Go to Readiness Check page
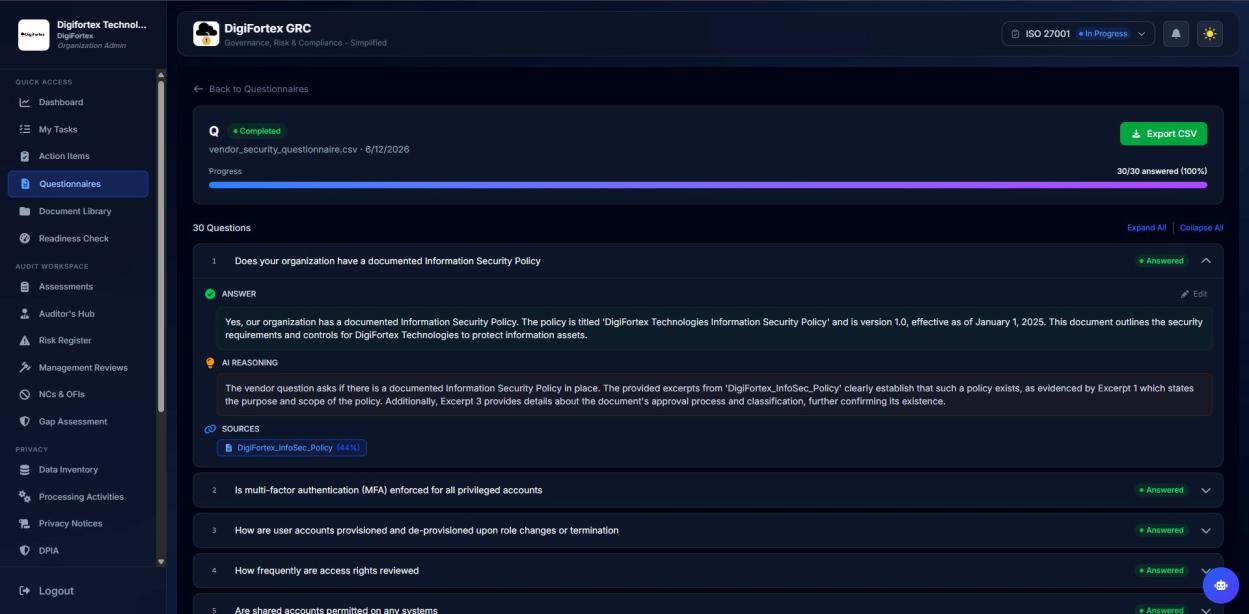The image size is (1249, 614). 73,238
